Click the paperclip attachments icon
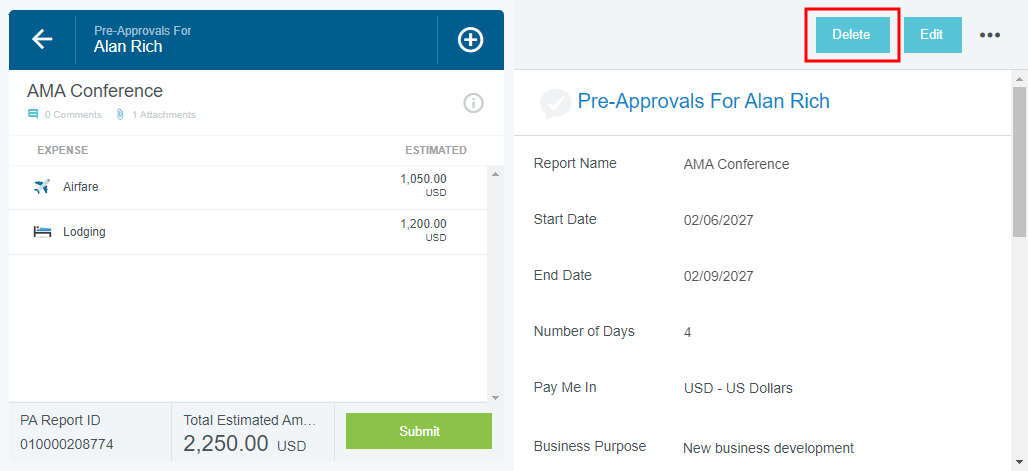The height and width of the screenshot is (471, 1028). coord(120,115)
